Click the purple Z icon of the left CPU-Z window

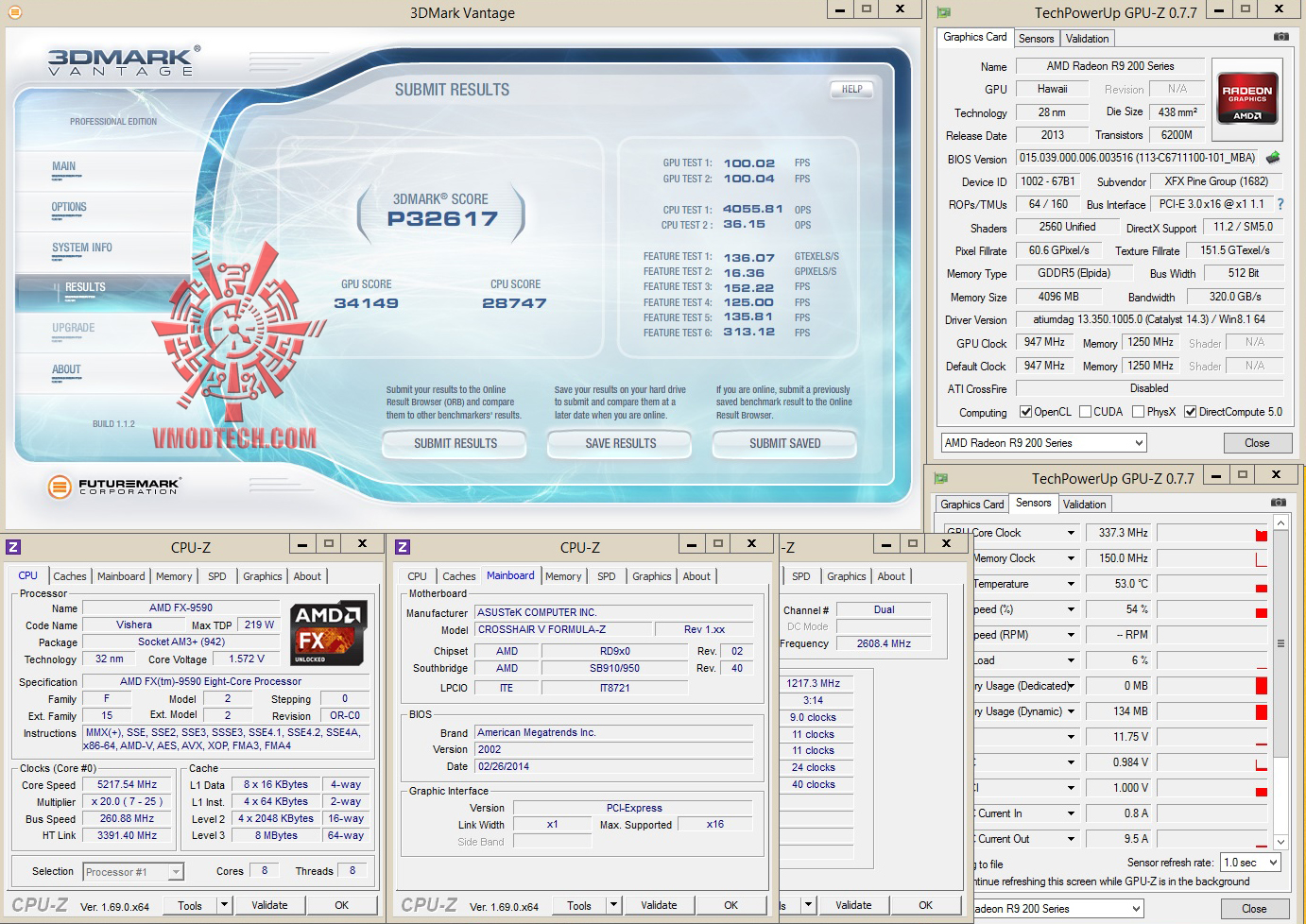click(13, 546)
